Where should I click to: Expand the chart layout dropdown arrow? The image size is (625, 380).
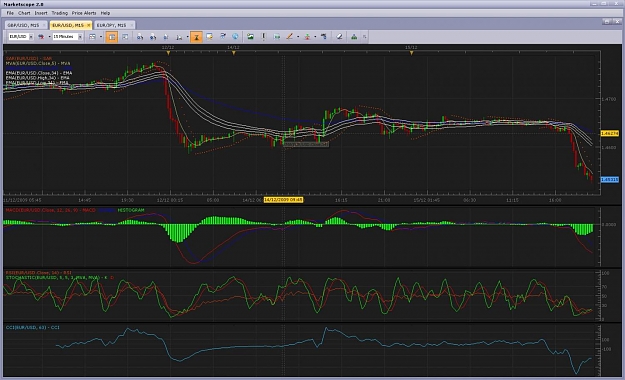(x=101, y=37)
